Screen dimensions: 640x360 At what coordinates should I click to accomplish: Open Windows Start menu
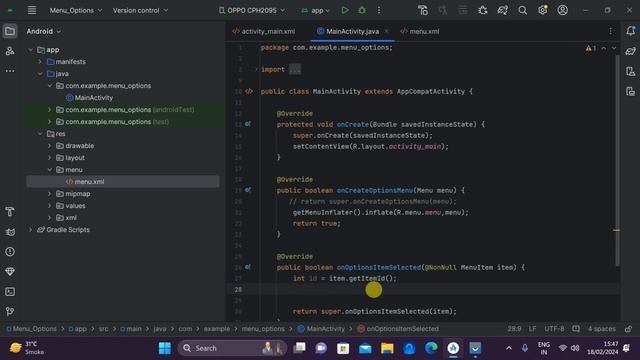point(165,348)
